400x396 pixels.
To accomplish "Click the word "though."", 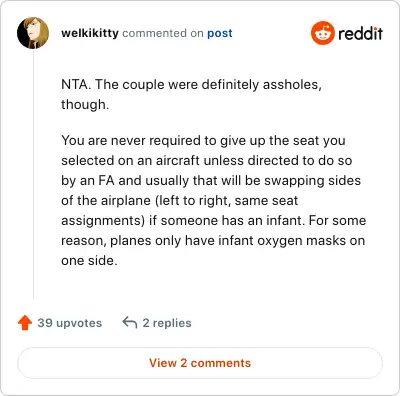I will coord(85,104).
